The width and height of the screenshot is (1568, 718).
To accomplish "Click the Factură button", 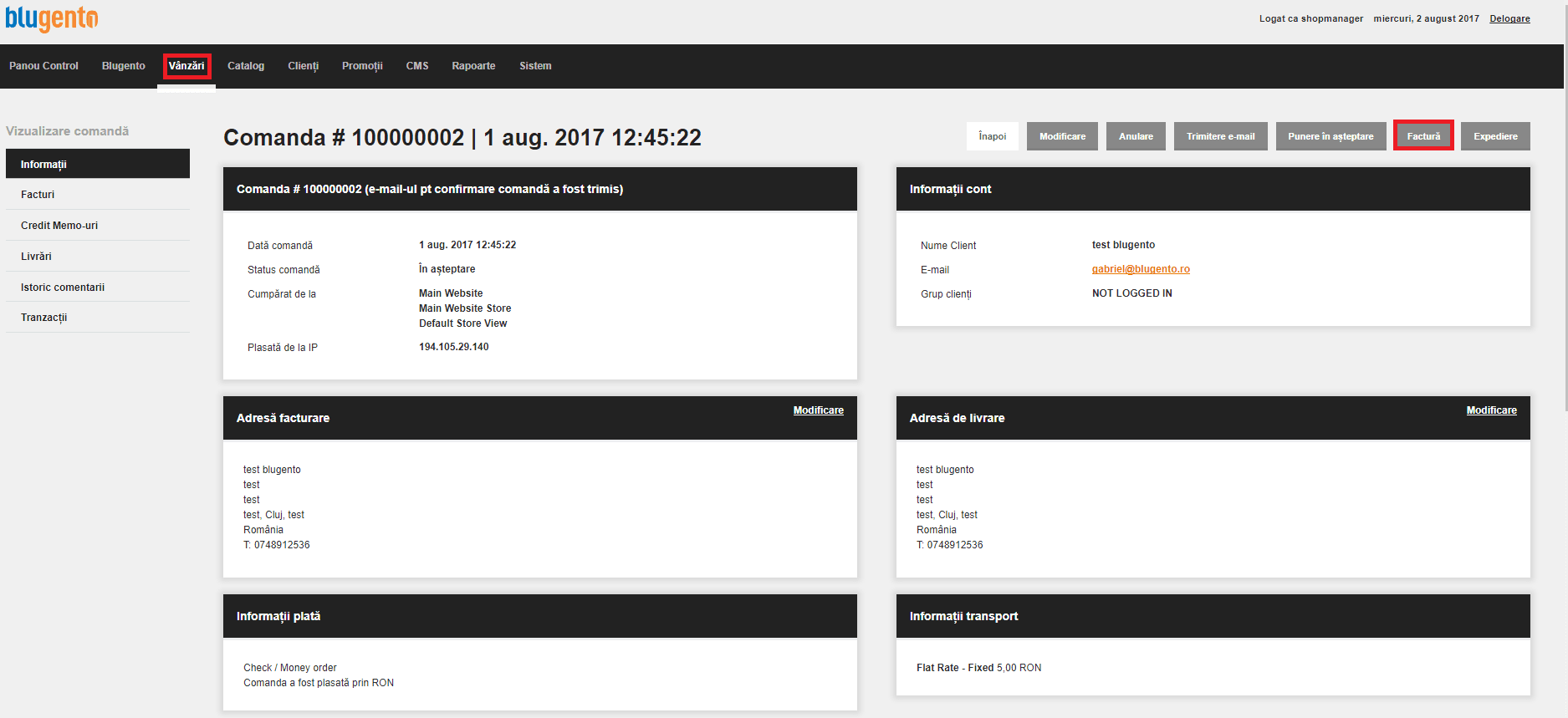I will pos(1423,136).
